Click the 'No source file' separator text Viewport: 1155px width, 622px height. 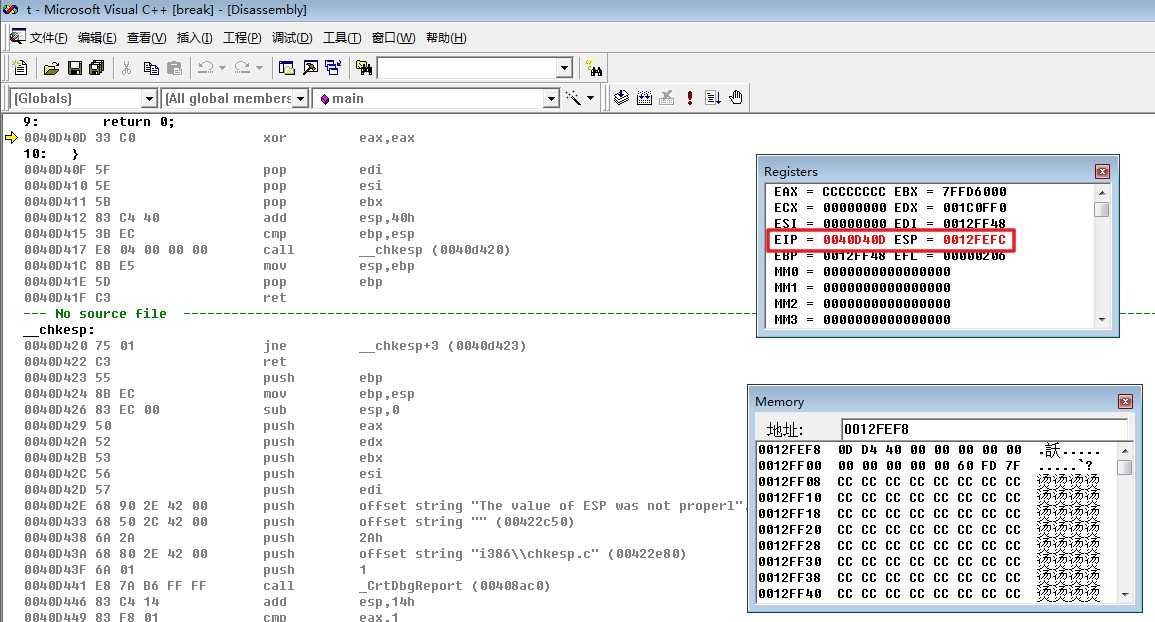pyautogui.click(x=110, y=314)
